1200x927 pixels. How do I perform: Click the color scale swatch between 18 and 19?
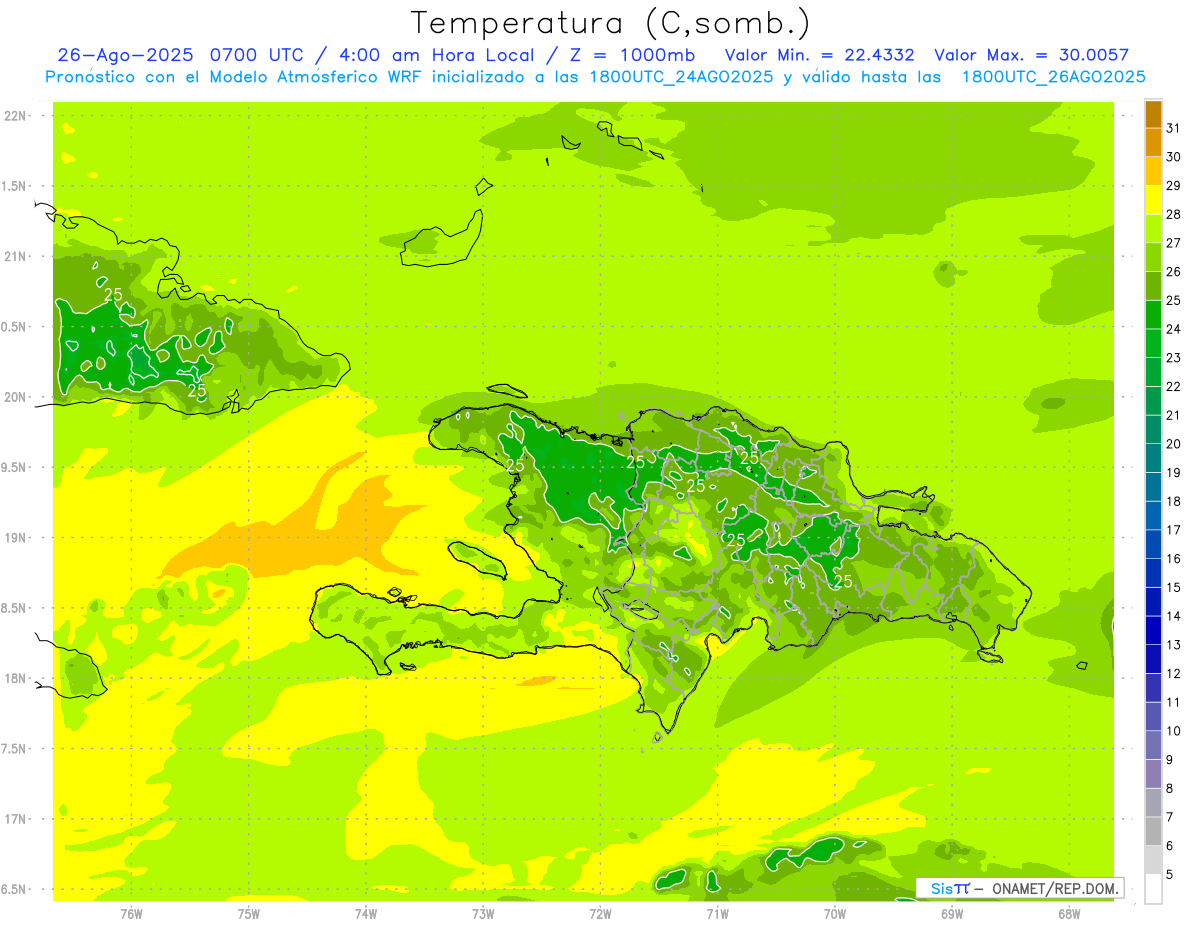tap(1153, 487)
